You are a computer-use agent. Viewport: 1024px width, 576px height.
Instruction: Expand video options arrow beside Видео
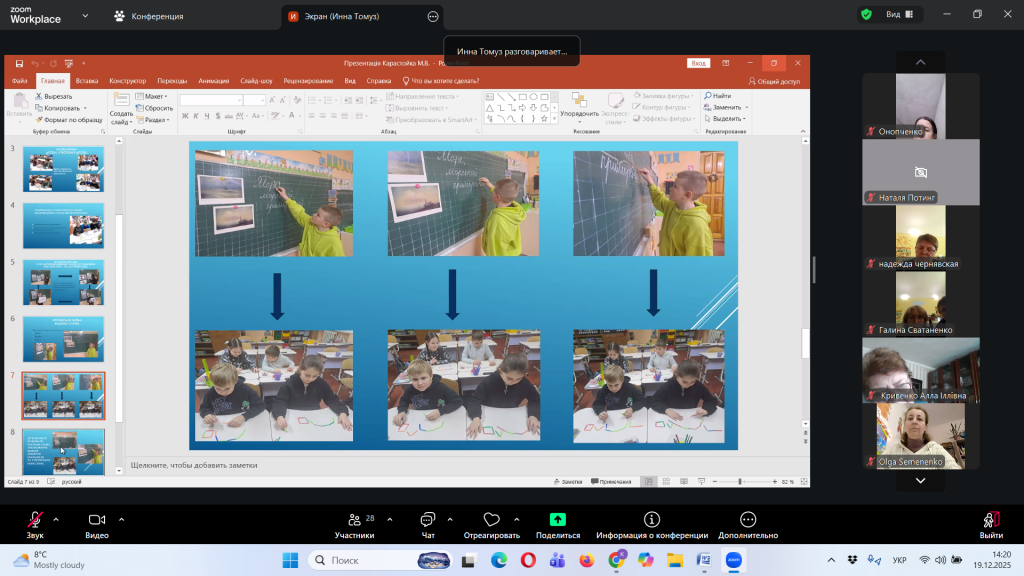(x=121, y=519)
